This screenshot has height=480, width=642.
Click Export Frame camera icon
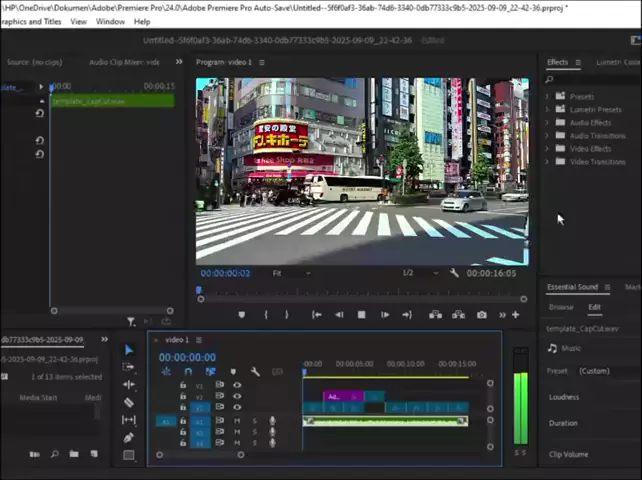click(481, 315)
